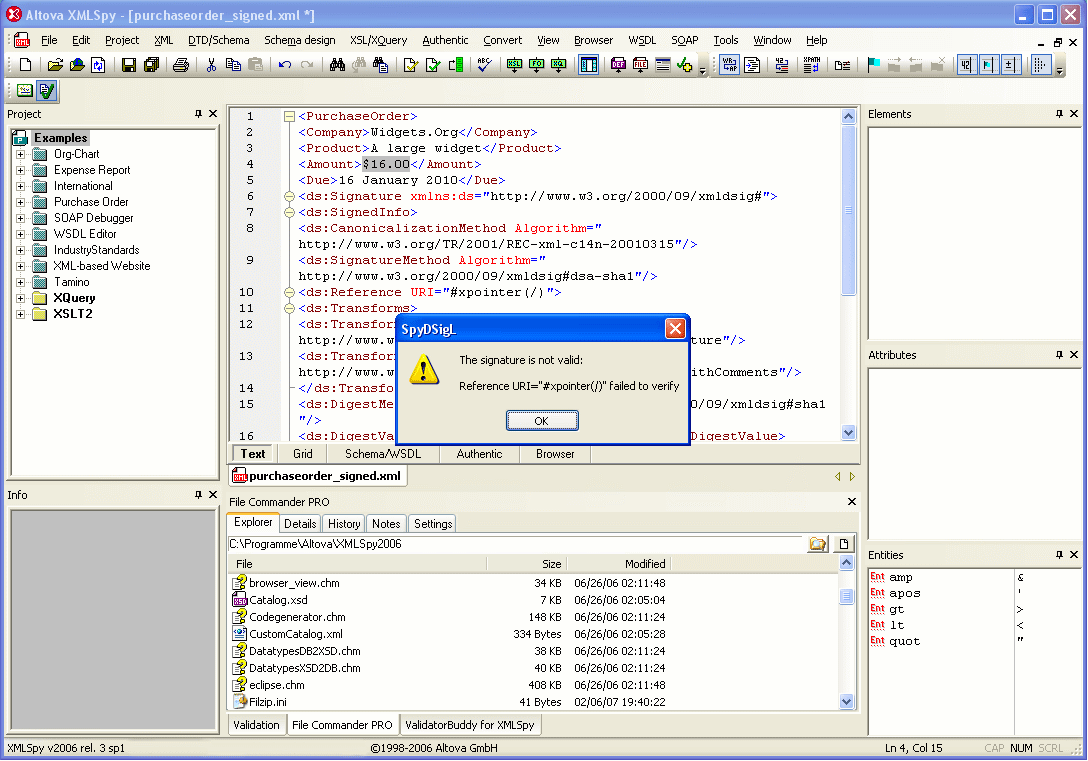This screenshot has width=1088, height=761.
Task: Create a new document with the New icon
Action: coord(26,65)
